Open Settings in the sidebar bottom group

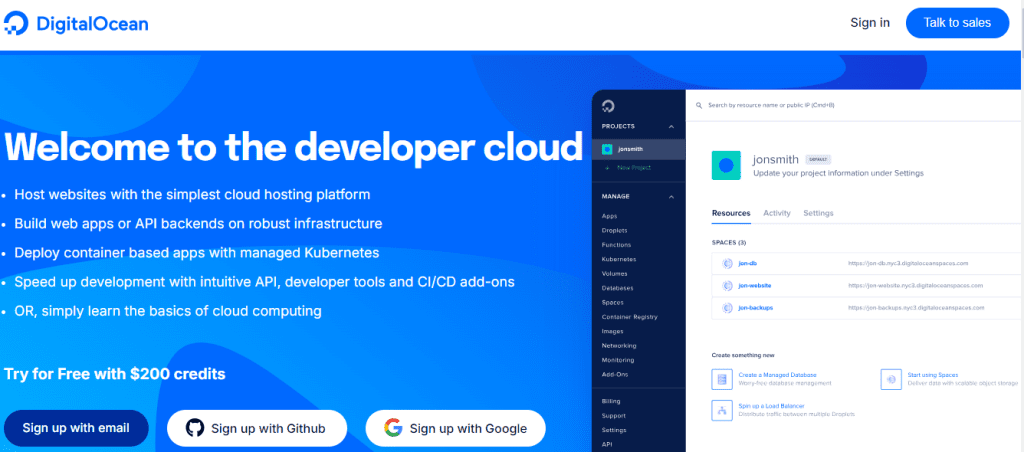(614, 430)
